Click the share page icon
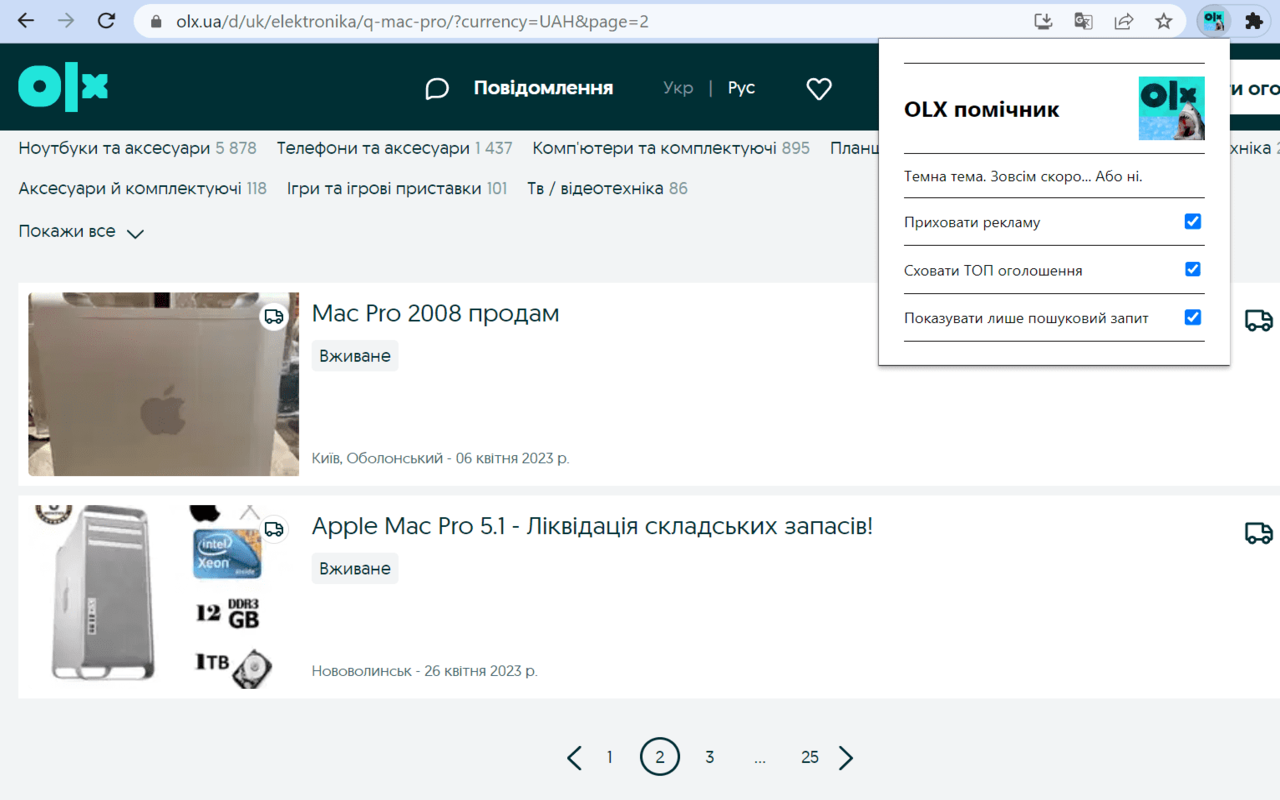This screenshot has width=1280, height=800. [x=1123, y=21]
